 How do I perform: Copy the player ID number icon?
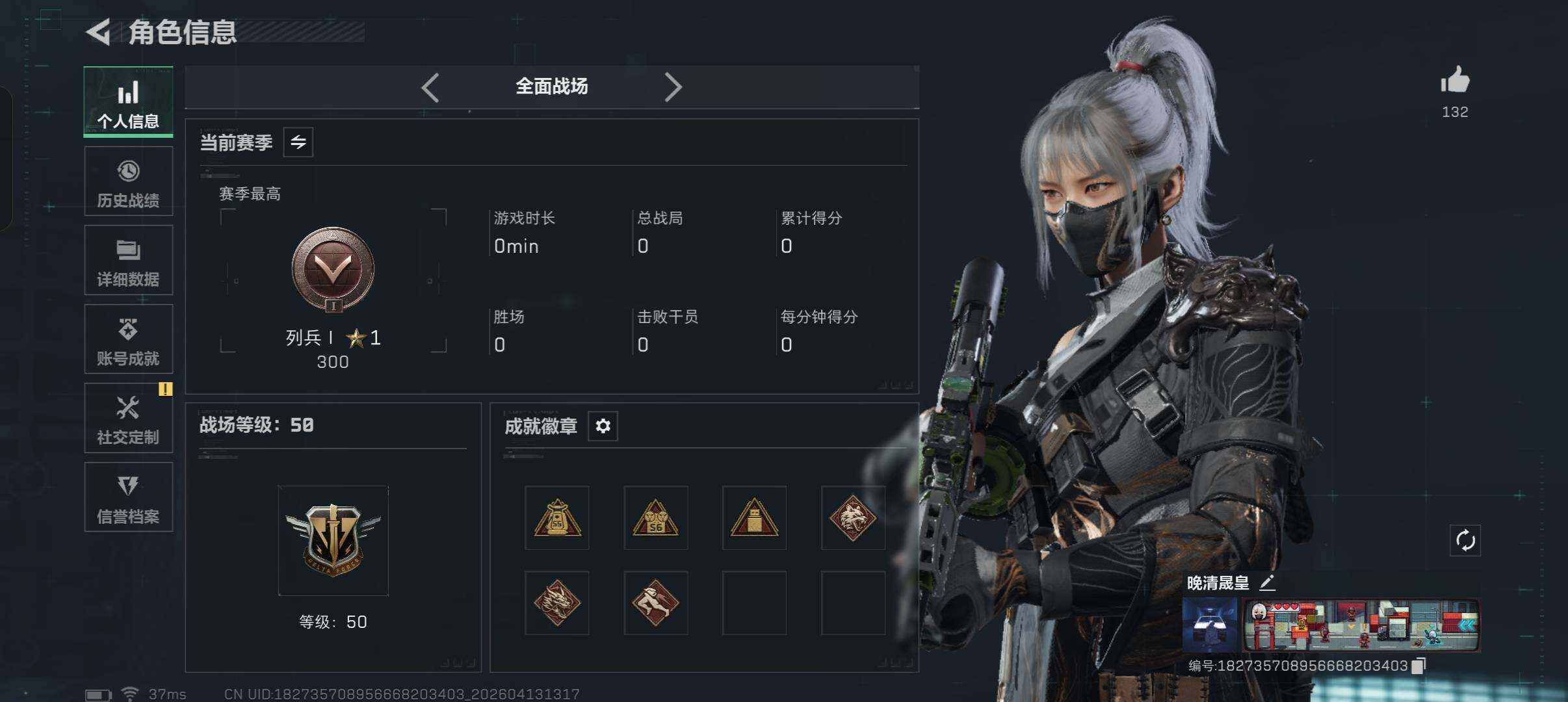(x=1419, y=666)
